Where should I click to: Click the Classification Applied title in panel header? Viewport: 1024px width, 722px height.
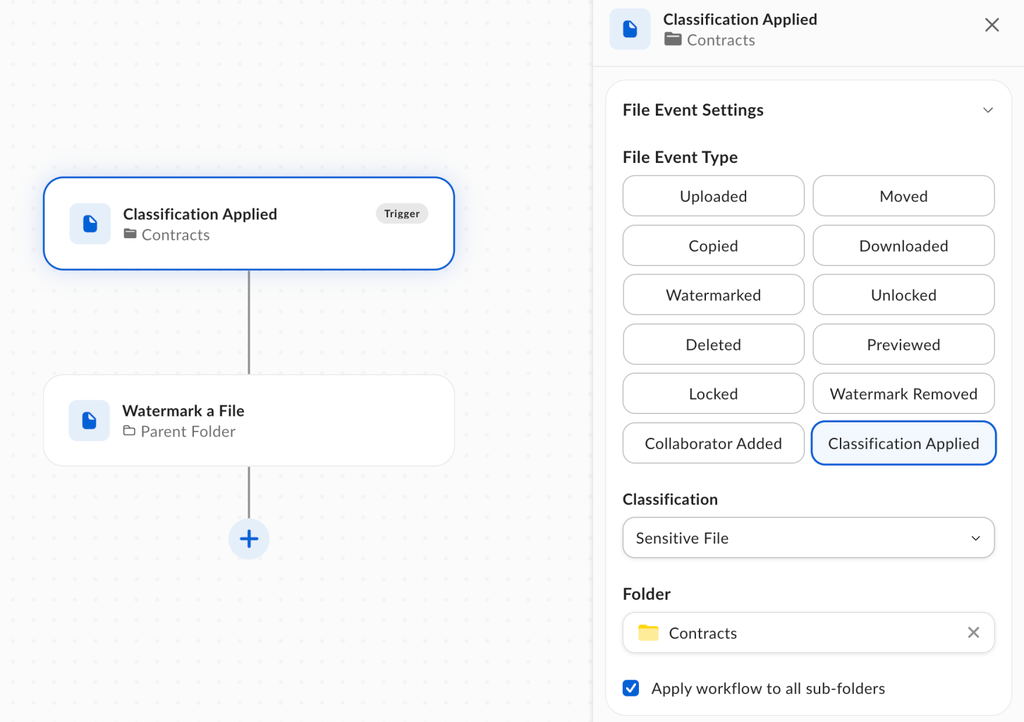[x=740, y=20]
